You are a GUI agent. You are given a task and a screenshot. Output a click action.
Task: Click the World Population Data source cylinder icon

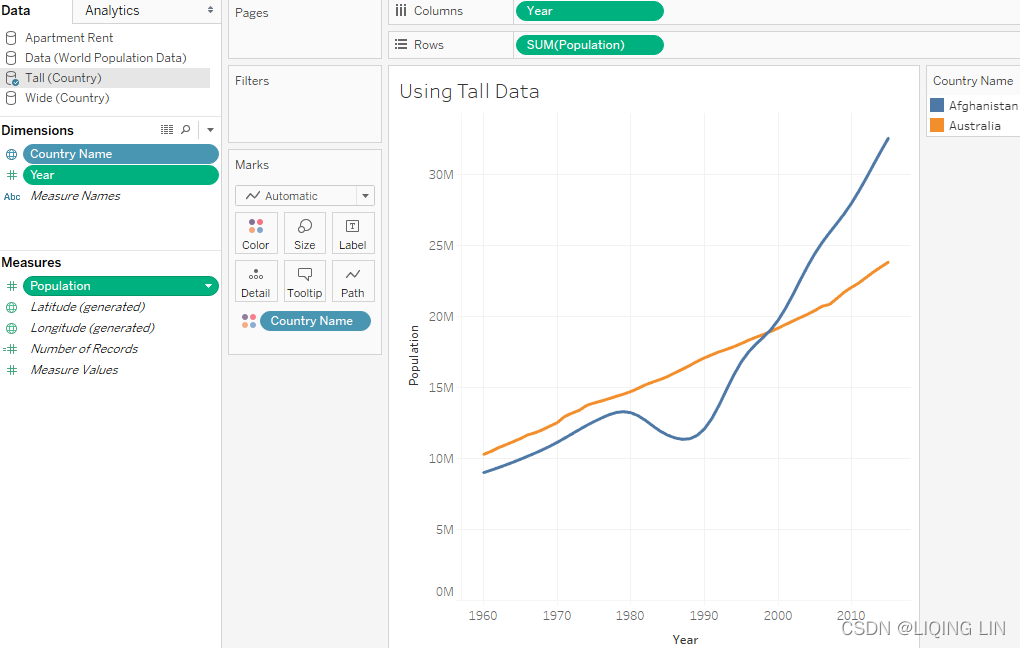[11, 58]
